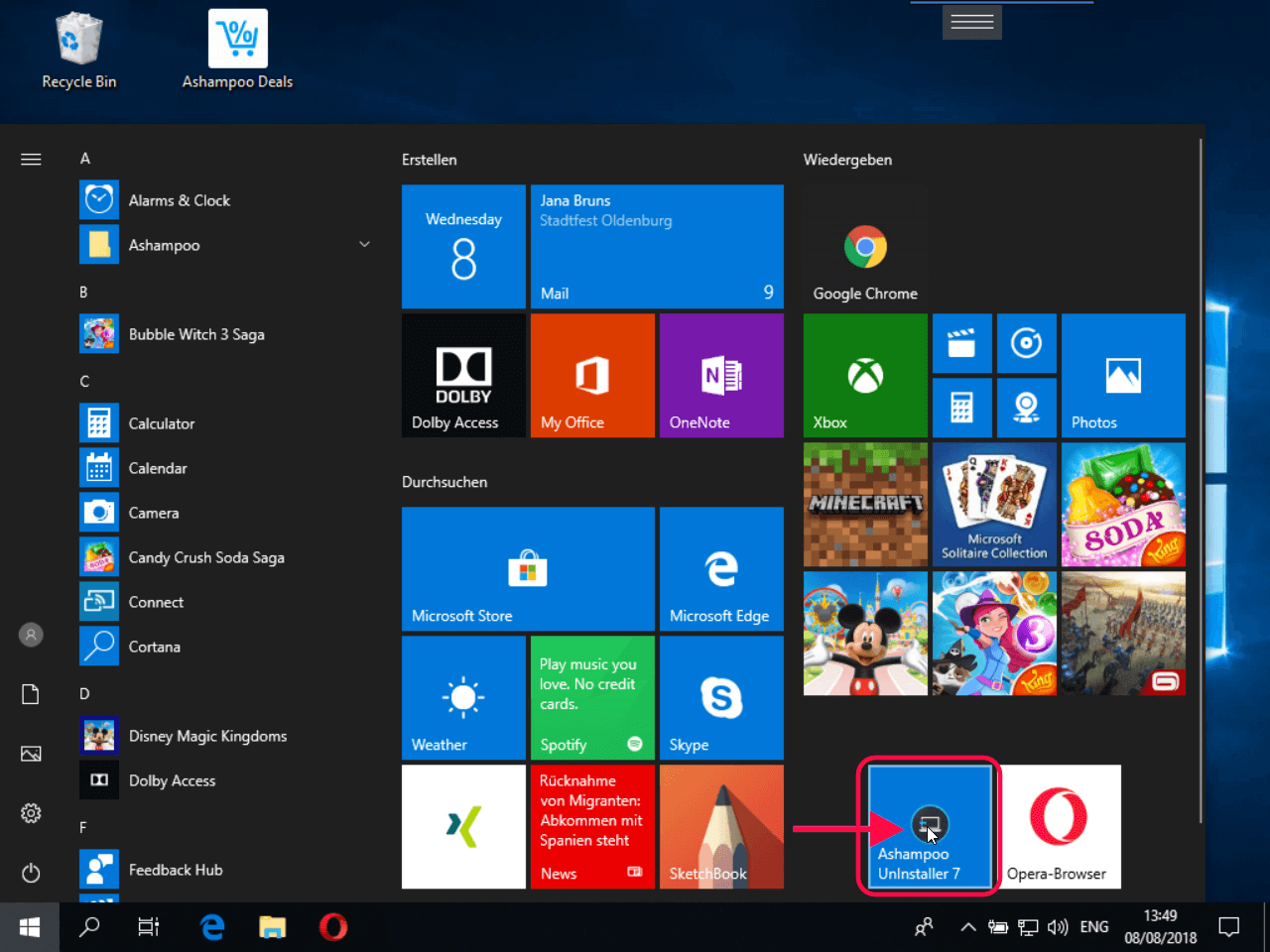This screenshot has width=1270, height=952.
Task: Open Calculator from the app list
Action: pyautogui.click(x=226, y=423)
